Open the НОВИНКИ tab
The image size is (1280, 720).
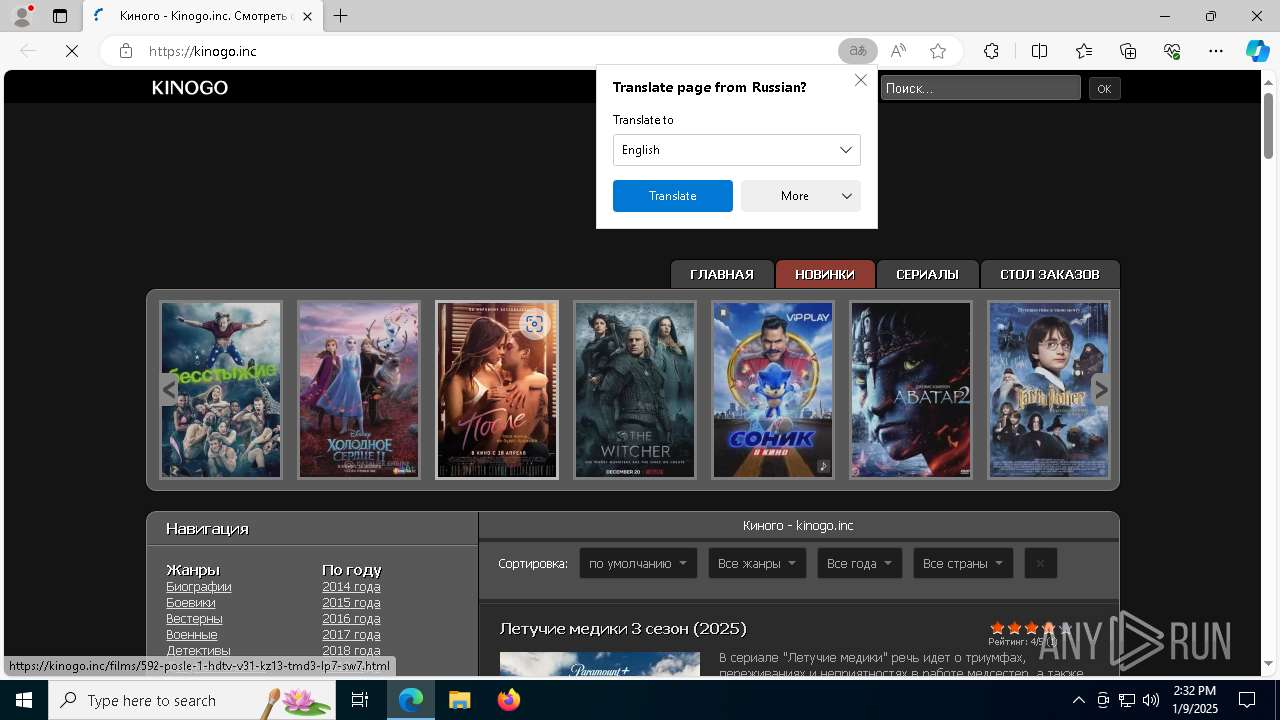point(825,274)
